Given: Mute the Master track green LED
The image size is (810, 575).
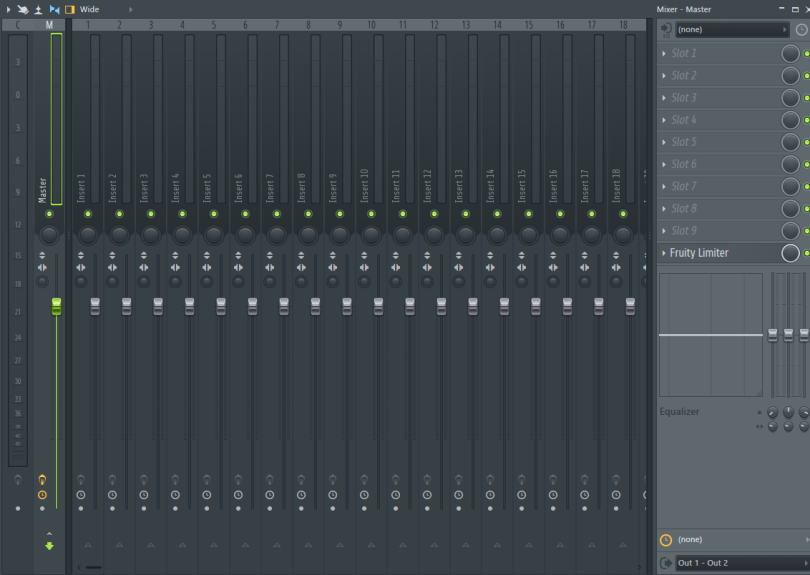Looking at the screenshot, I should (x=49, y=214).
